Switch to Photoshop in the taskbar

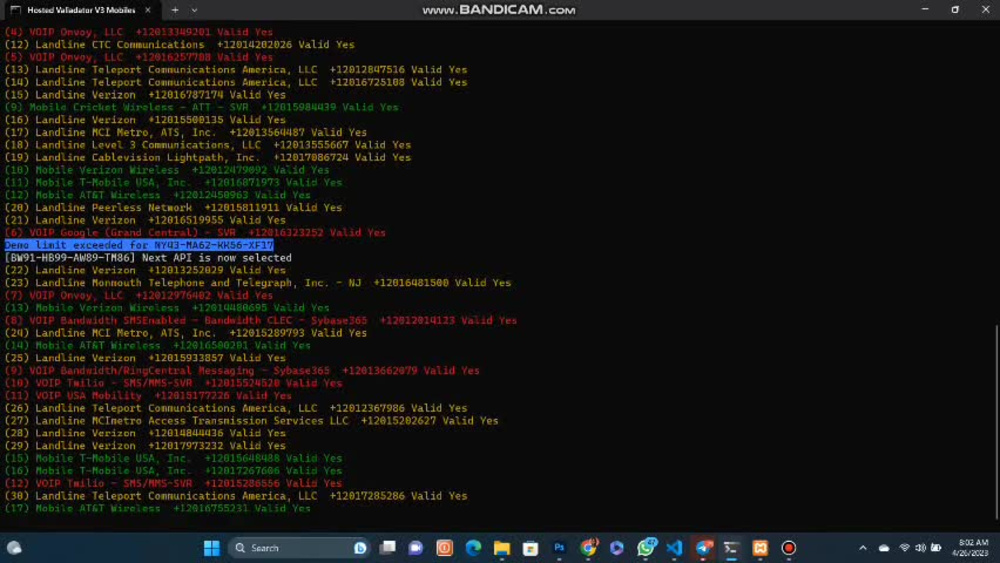[x=559, y=548]
